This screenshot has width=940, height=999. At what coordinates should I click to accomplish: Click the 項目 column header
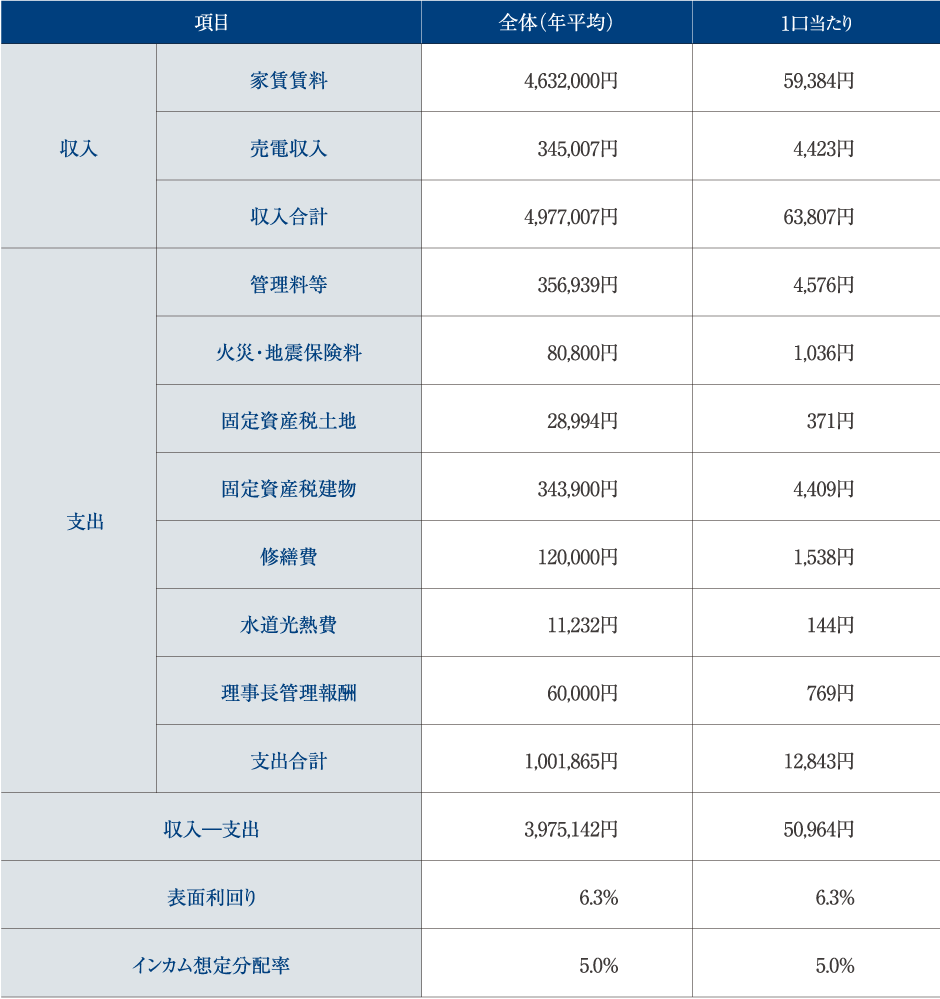(211, 22)
